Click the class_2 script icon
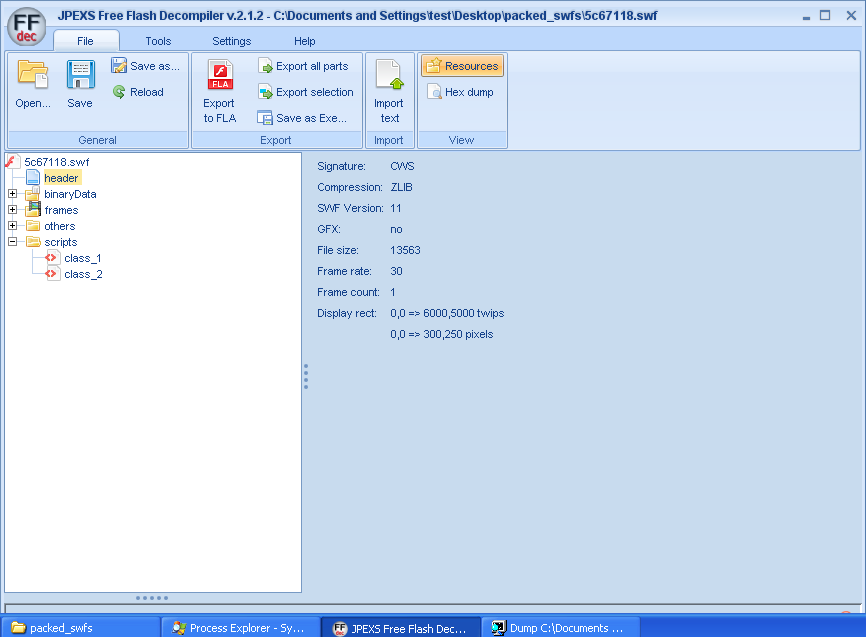The width and height of the screenshot is (866, 637). (52, 273)
